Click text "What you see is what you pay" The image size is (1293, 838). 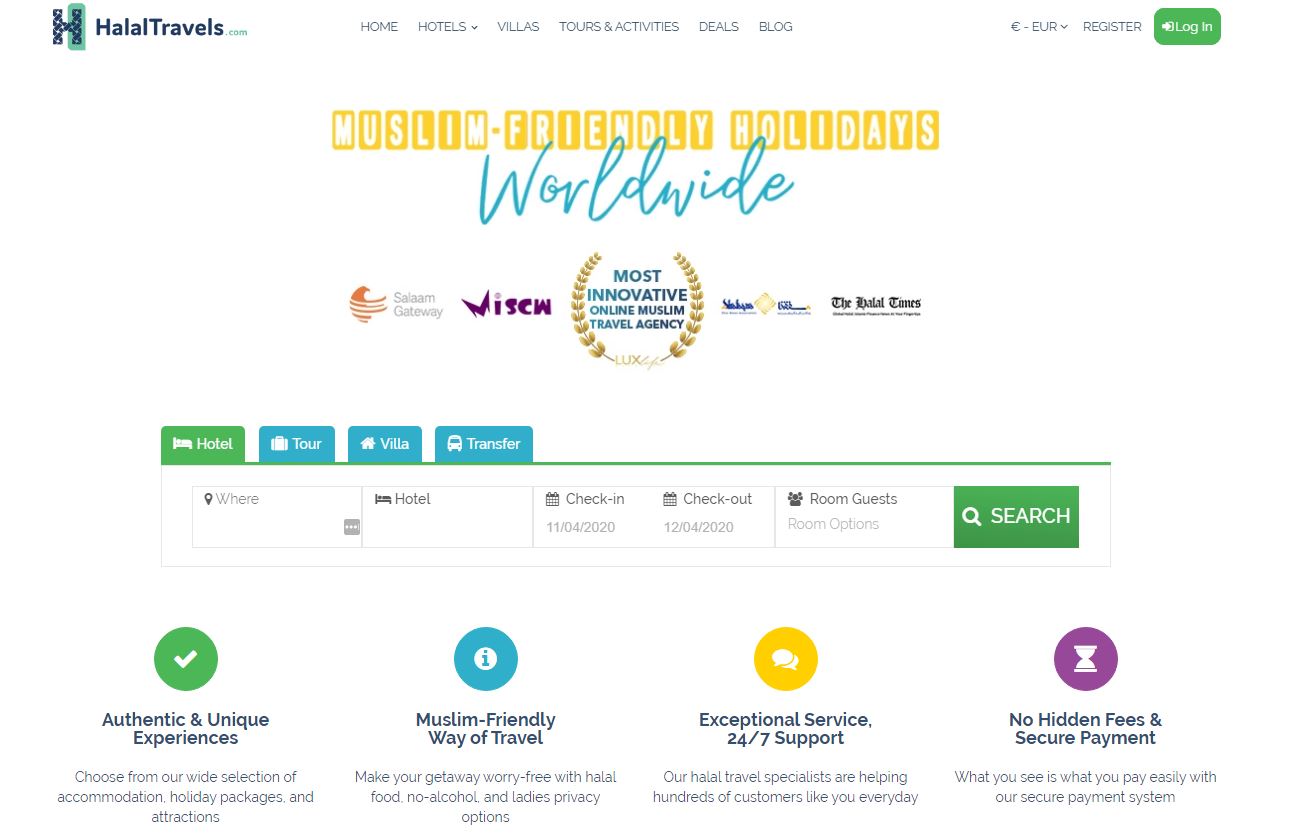pos(1050,777)
